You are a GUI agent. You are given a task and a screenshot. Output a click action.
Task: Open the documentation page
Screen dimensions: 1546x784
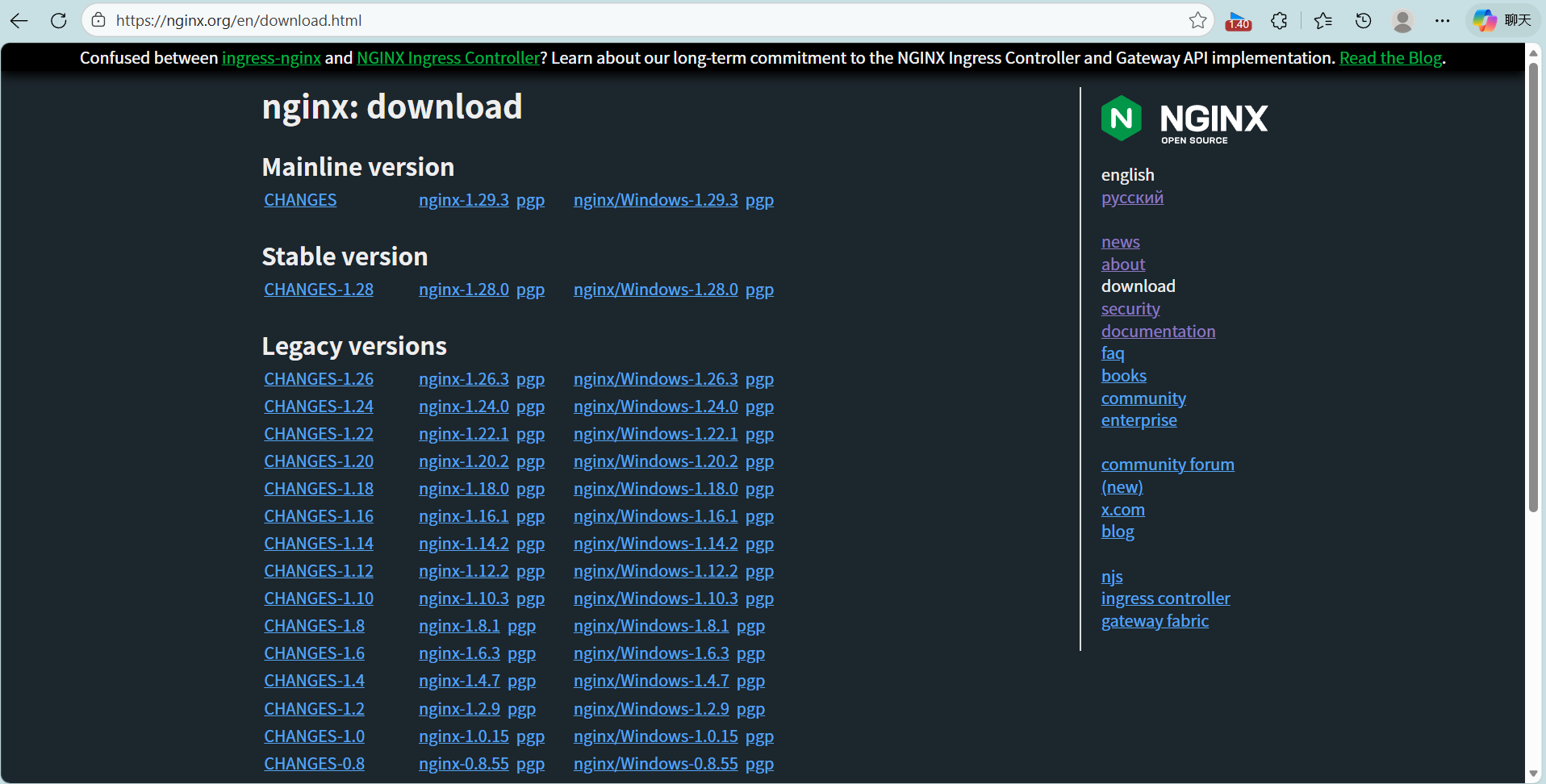[x=1158, y=332]
